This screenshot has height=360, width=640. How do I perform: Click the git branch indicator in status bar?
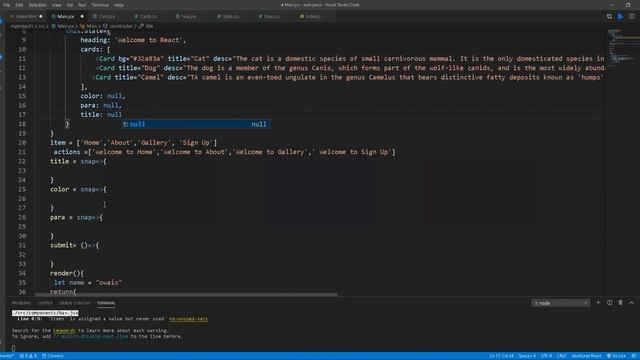pyautogui.click(x=7, y=356)
